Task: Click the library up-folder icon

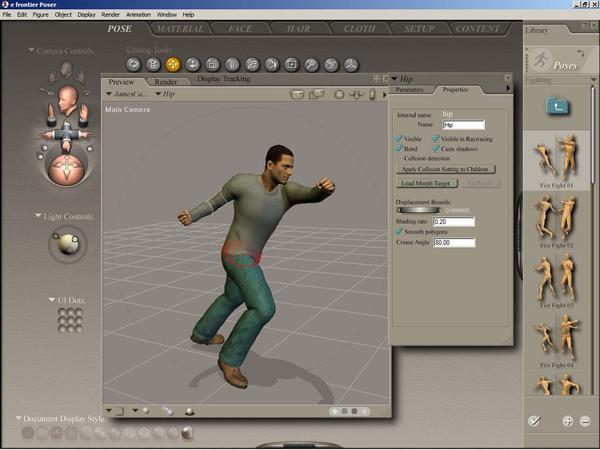Action: (558, 105)
